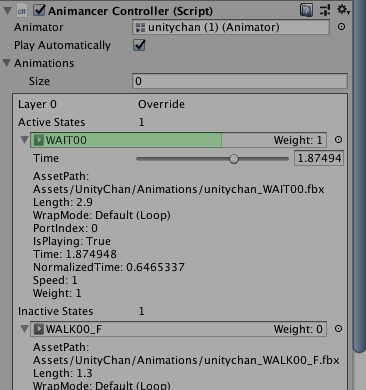Select the WALK00_F state bar
The image size is (366, 390).
(178, 329)
